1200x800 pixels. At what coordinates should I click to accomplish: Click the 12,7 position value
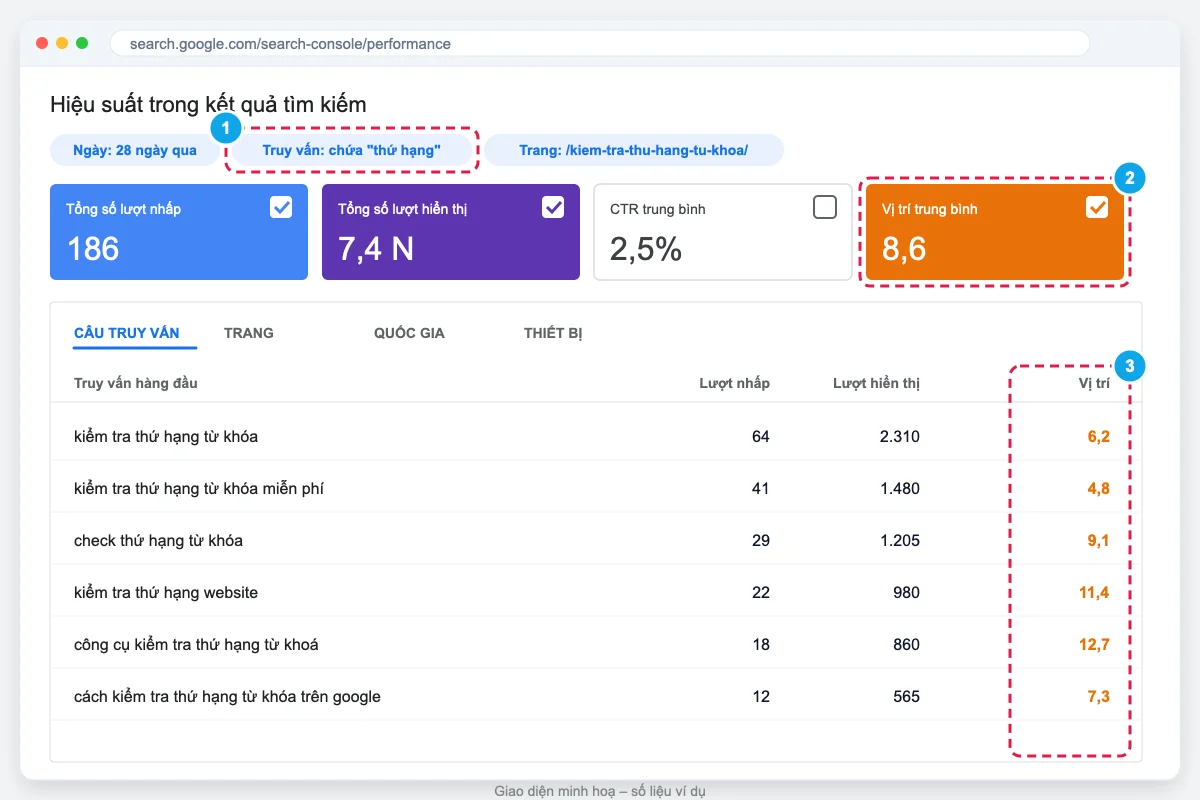(1094, 644)
